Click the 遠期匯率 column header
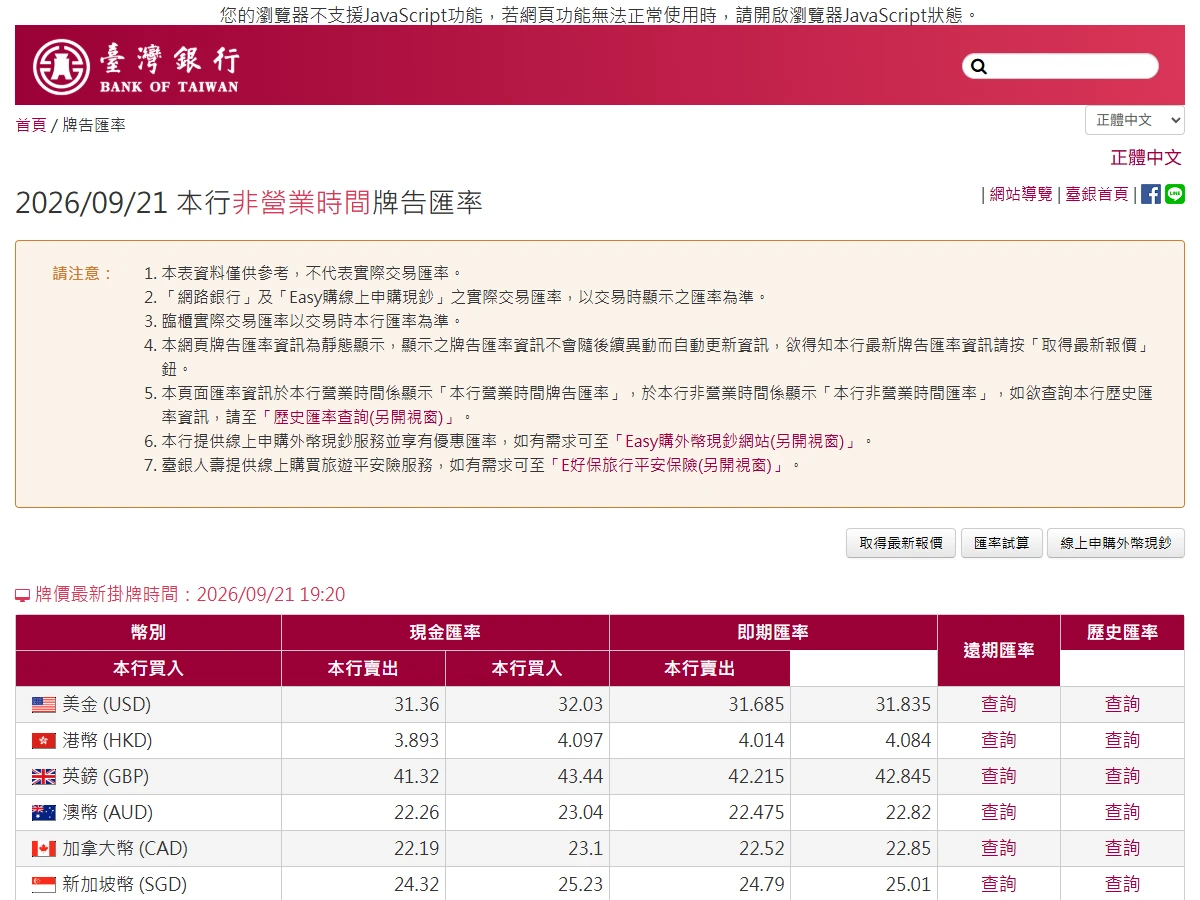The height and width of the screenshot is (900, 1200). tap(998, 651)
